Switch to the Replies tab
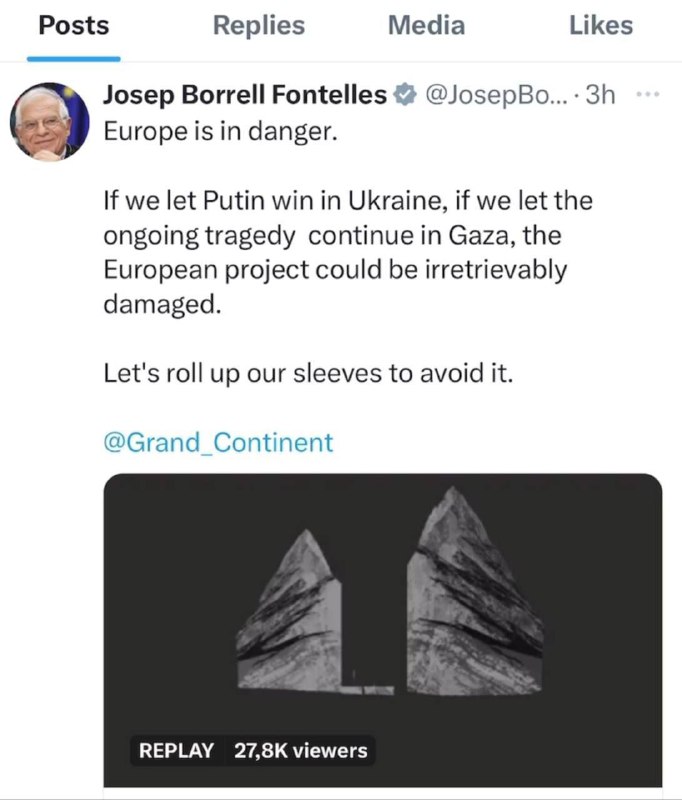 coord(258,25)
